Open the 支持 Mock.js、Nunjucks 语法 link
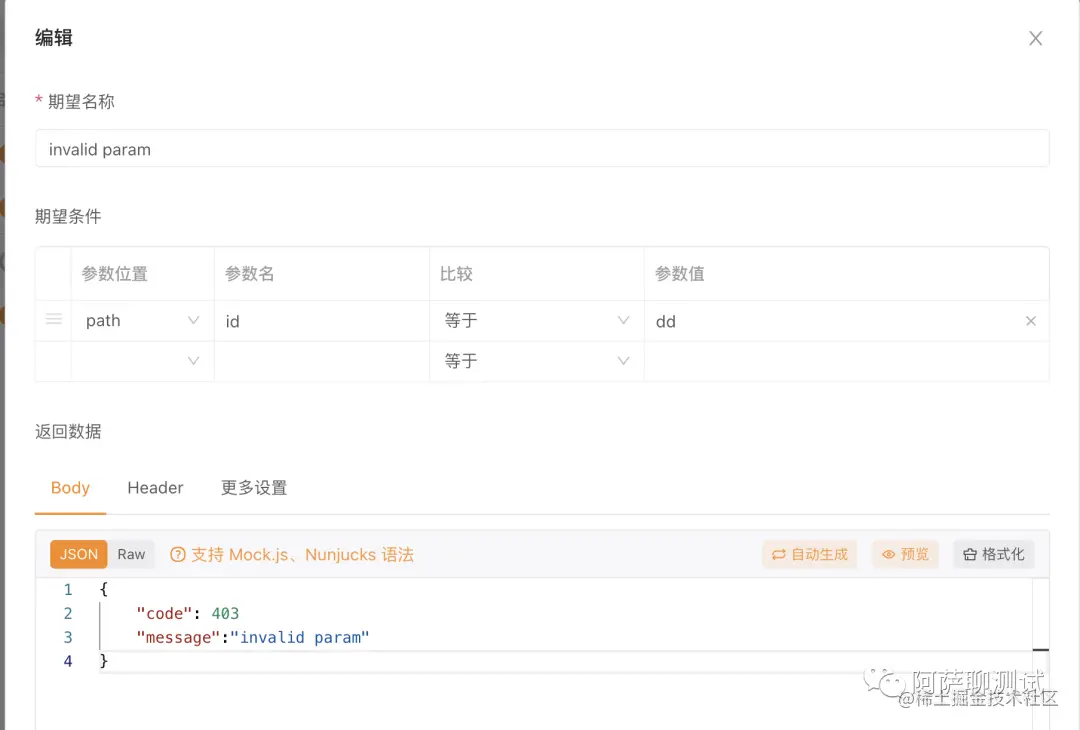Viewport: 1080px width, 730px height. click(302, 554)
